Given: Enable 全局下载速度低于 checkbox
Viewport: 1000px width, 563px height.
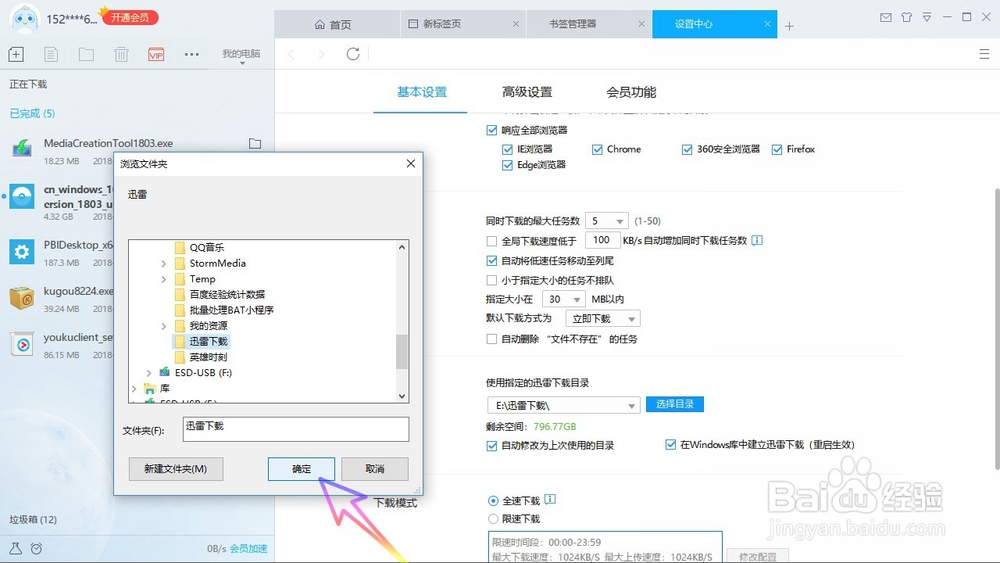Looking at the screenshot, I should pyautogui.click(x=492, y=241).
